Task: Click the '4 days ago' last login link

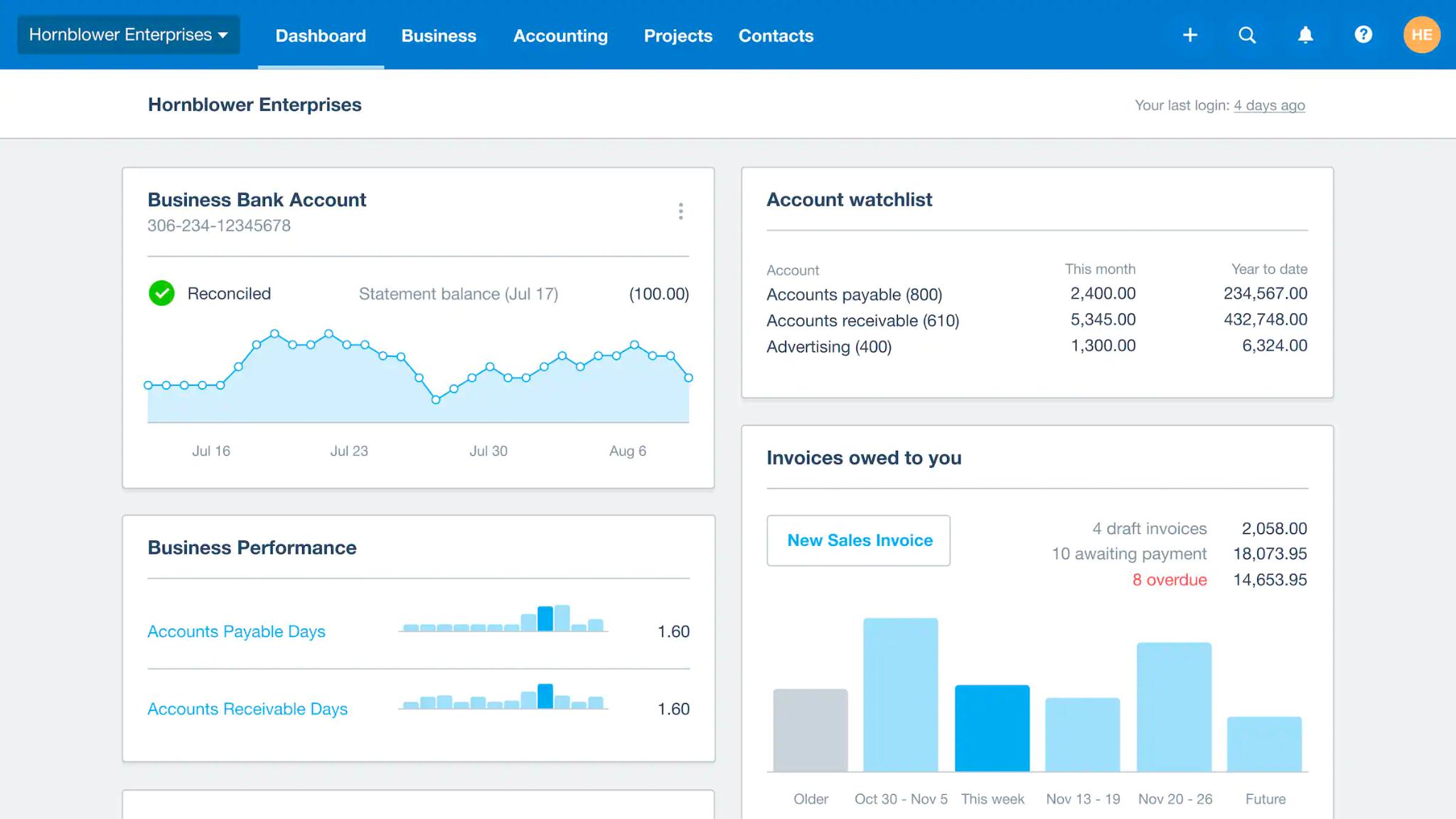Action: click(1269, 105)
